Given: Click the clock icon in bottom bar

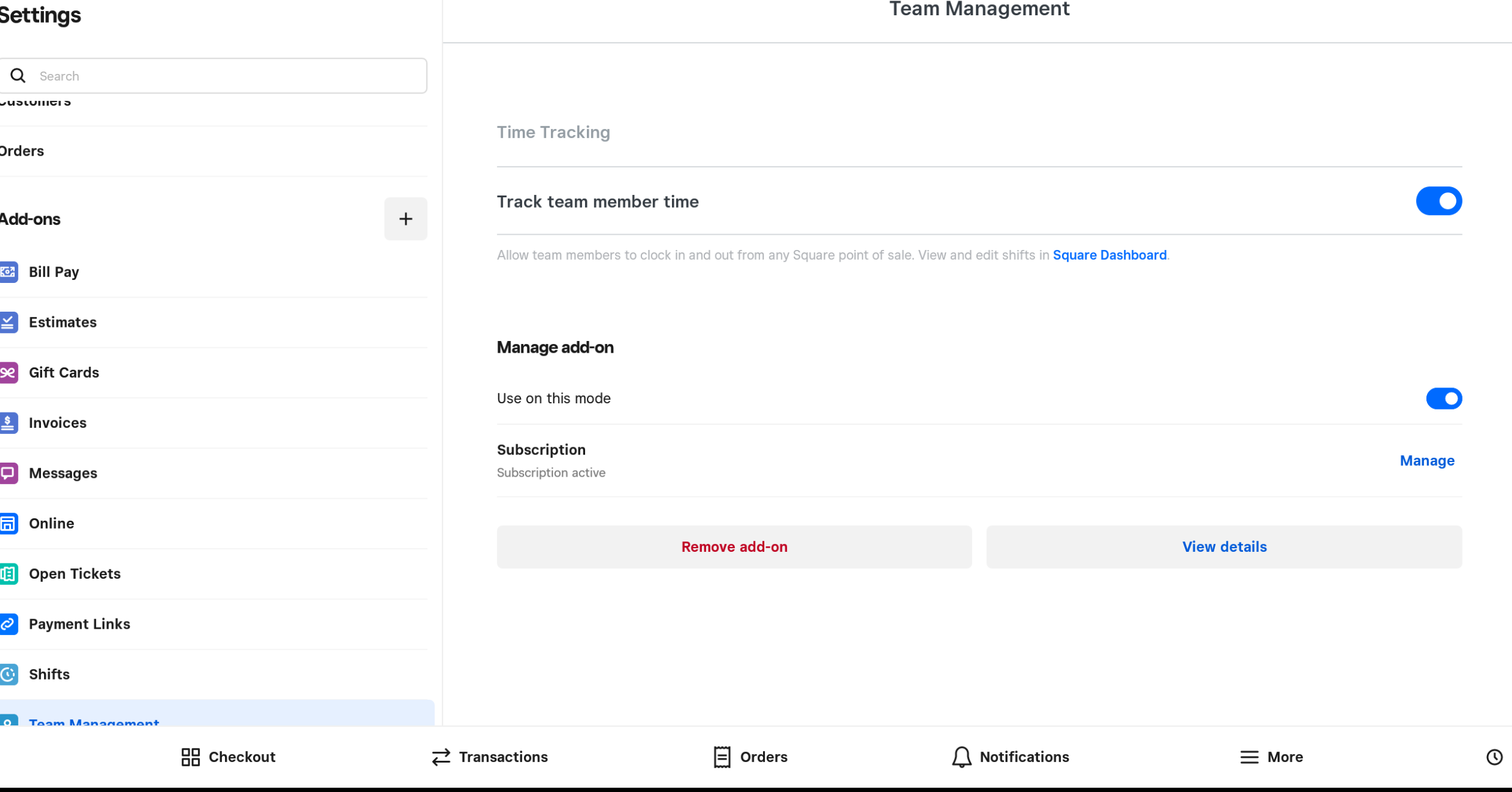Looking at the screenshot, I should pos(1494,757).
